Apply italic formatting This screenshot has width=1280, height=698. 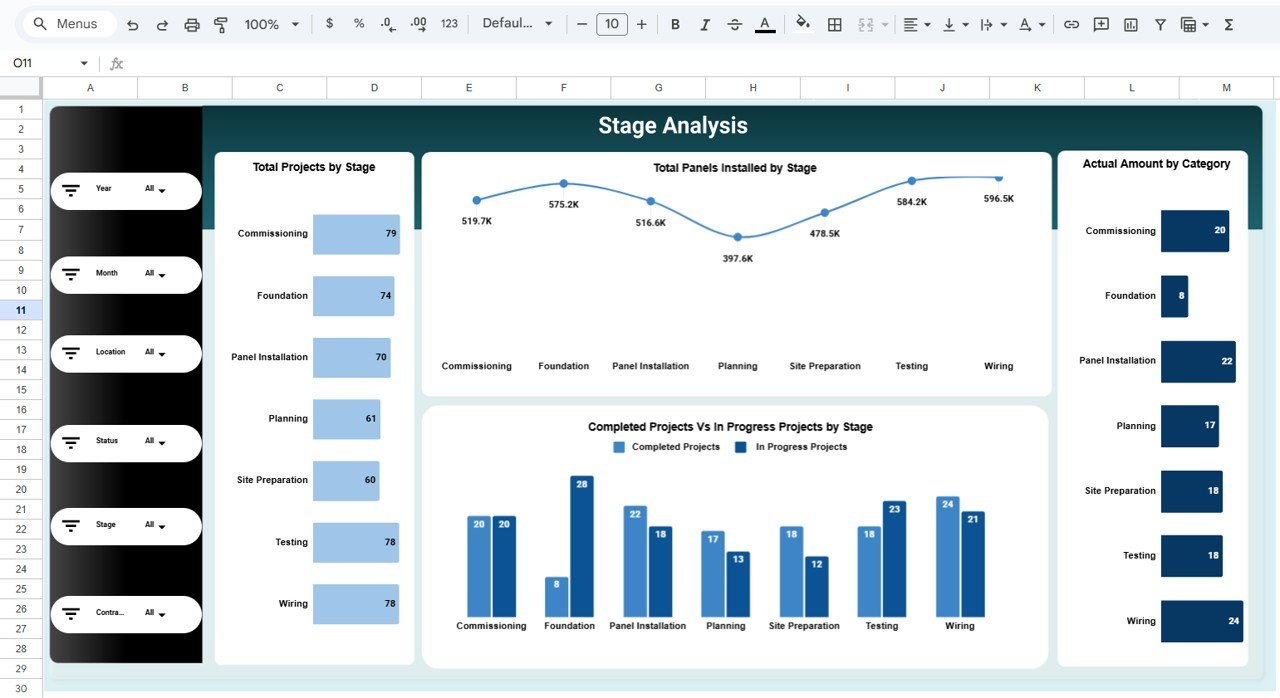click(705, 23)
